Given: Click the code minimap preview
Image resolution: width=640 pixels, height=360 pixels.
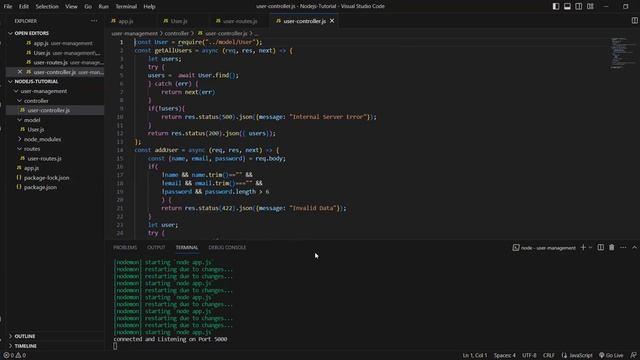Looking at the screenshot, I should point(622,53).
